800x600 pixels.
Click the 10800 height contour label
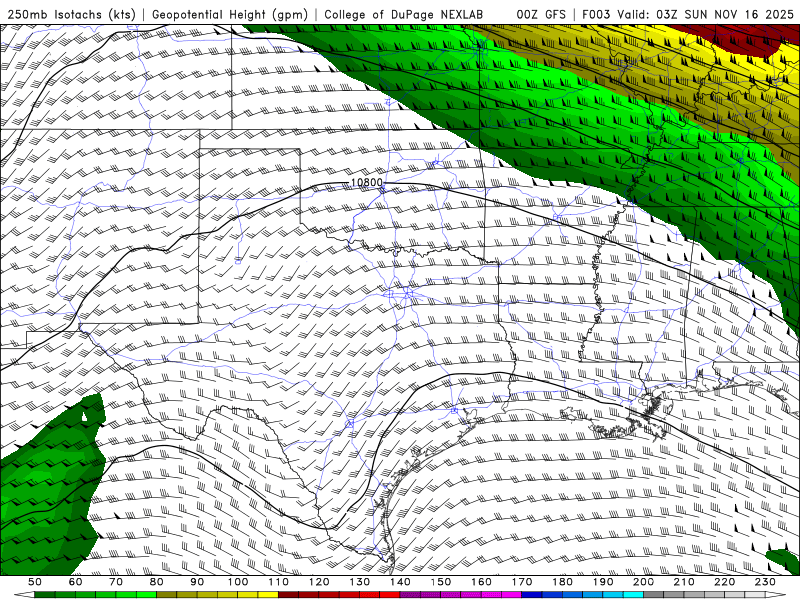(366, 183)
